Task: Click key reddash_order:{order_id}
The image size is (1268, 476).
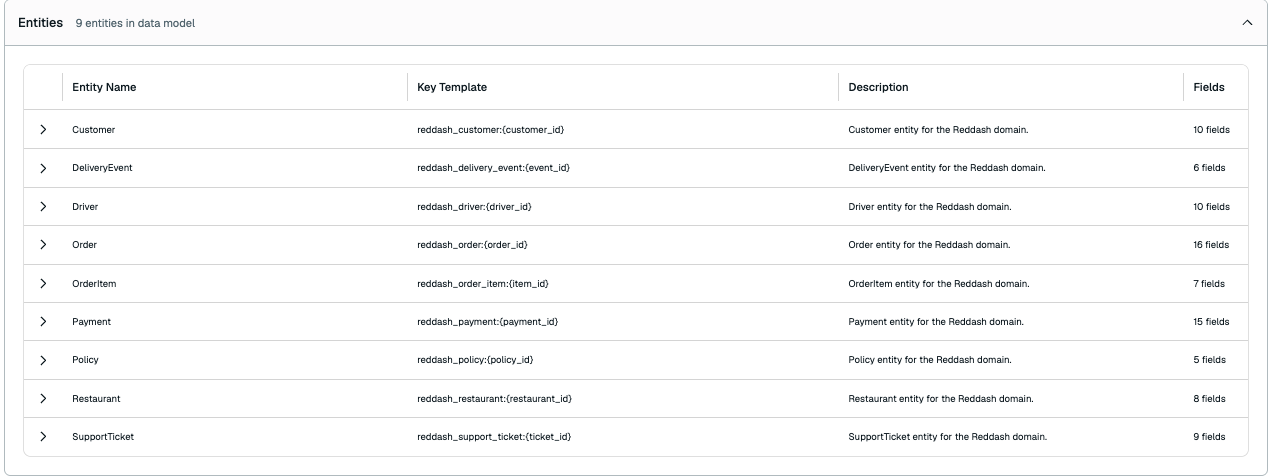Action: [472, 245]
